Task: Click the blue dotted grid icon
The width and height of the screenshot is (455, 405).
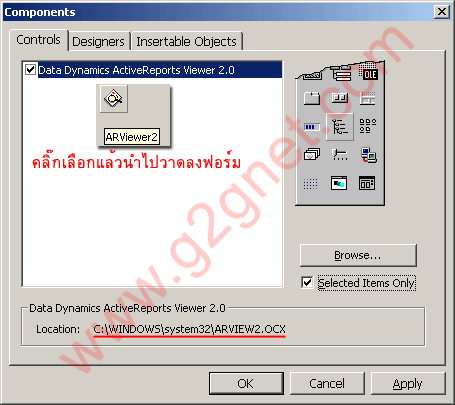Action: tap(311, 184)
